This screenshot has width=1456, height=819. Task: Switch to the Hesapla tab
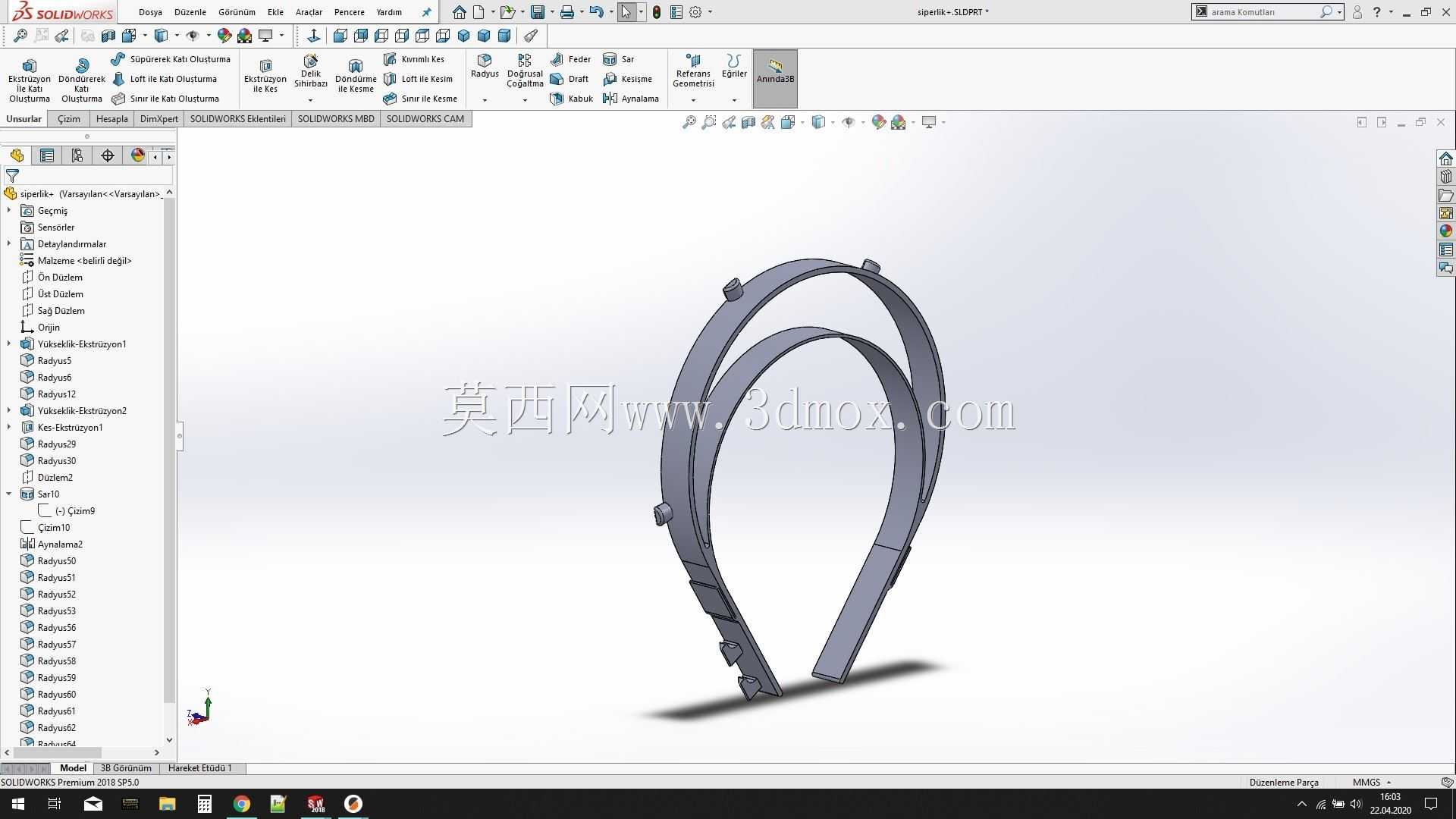(x=112, y=119)
